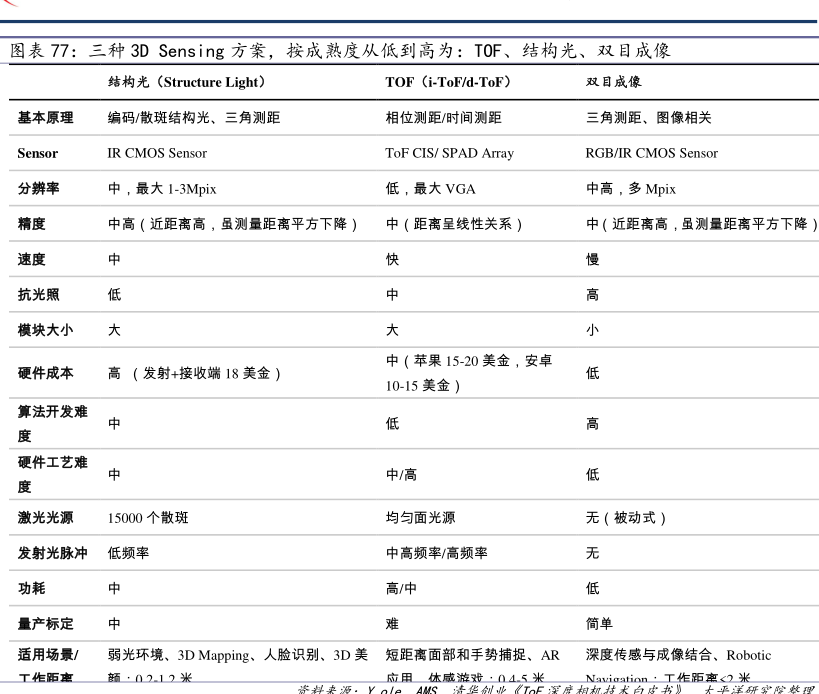This screenshot has height=694, width=819.
Task: Click cell '相位测距/时间测距'
Action: [443, 117]
